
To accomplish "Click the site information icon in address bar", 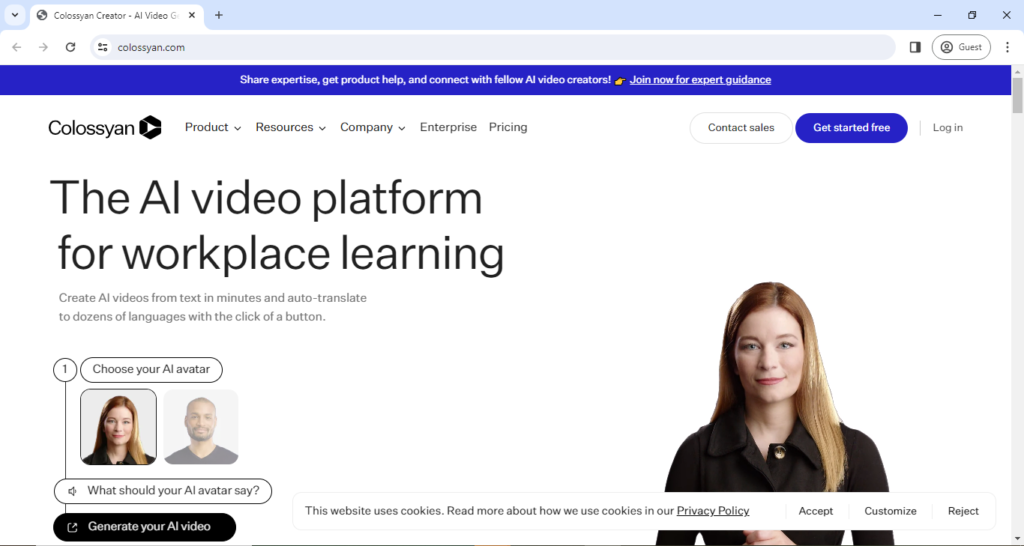I will coord(102,47).
